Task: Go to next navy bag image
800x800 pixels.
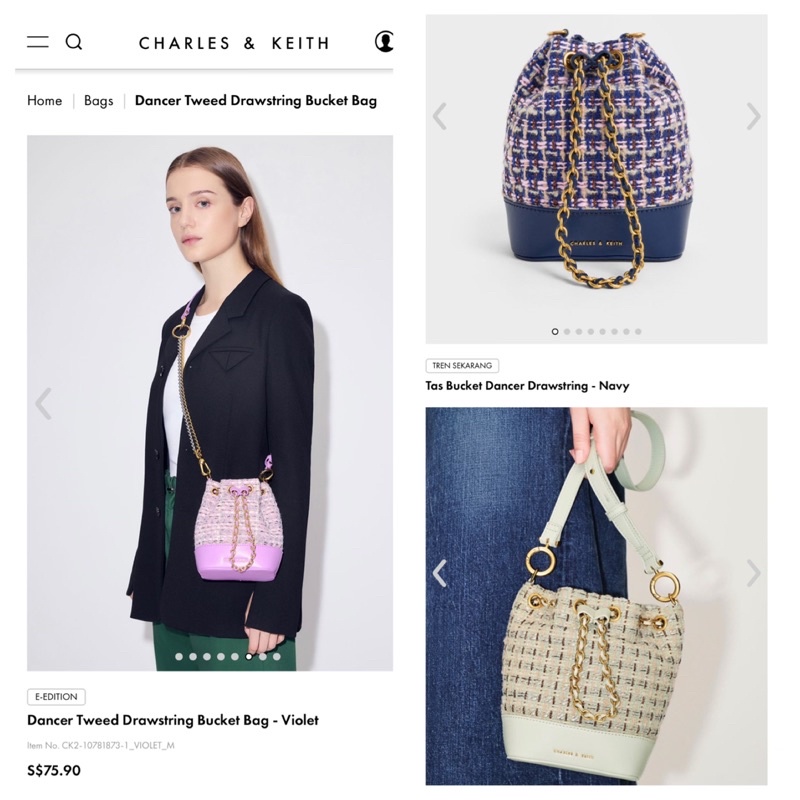Action: (x=754, y=116)
